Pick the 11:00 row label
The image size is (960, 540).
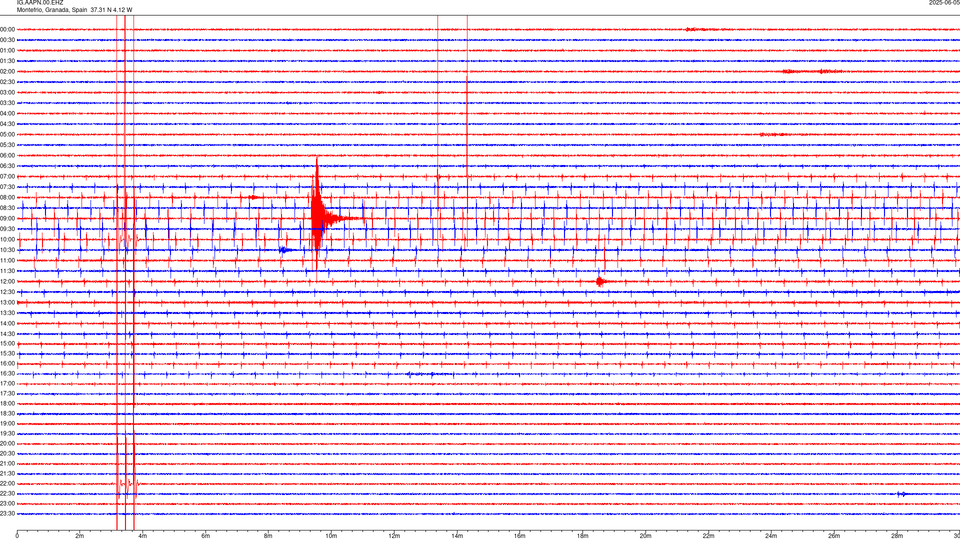(x=7, y=260)
